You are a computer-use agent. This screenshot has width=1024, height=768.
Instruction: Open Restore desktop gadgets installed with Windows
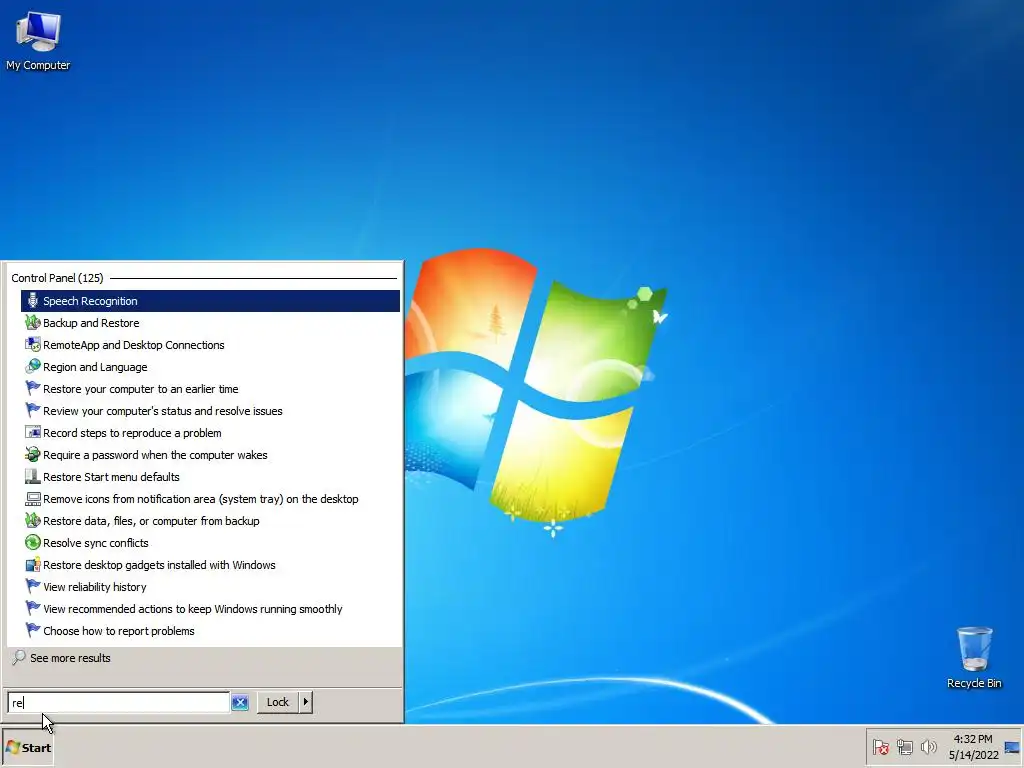tap(210, 565)
